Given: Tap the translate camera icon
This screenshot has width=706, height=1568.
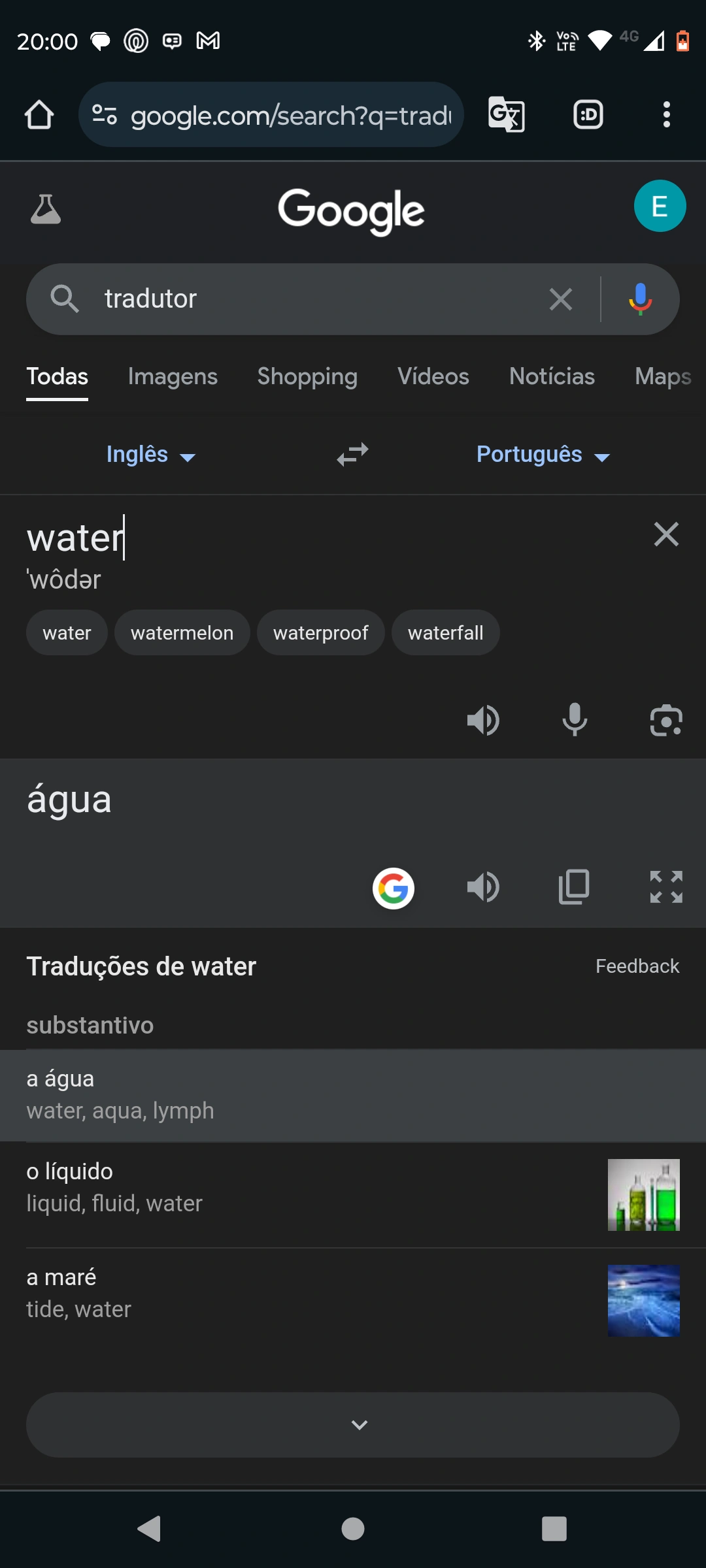Looking at the screenshot, I should point(666,721).
